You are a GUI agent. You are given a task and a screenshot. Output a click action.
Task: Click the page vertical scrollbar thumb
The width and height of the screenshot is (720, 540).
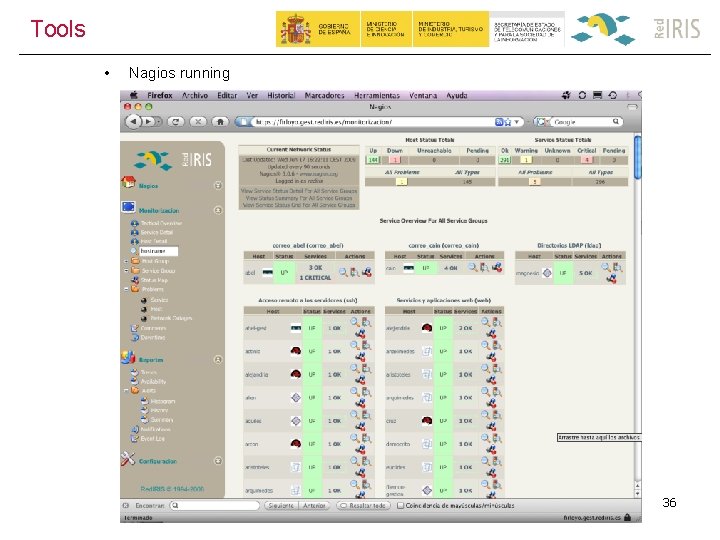point(637,157)
